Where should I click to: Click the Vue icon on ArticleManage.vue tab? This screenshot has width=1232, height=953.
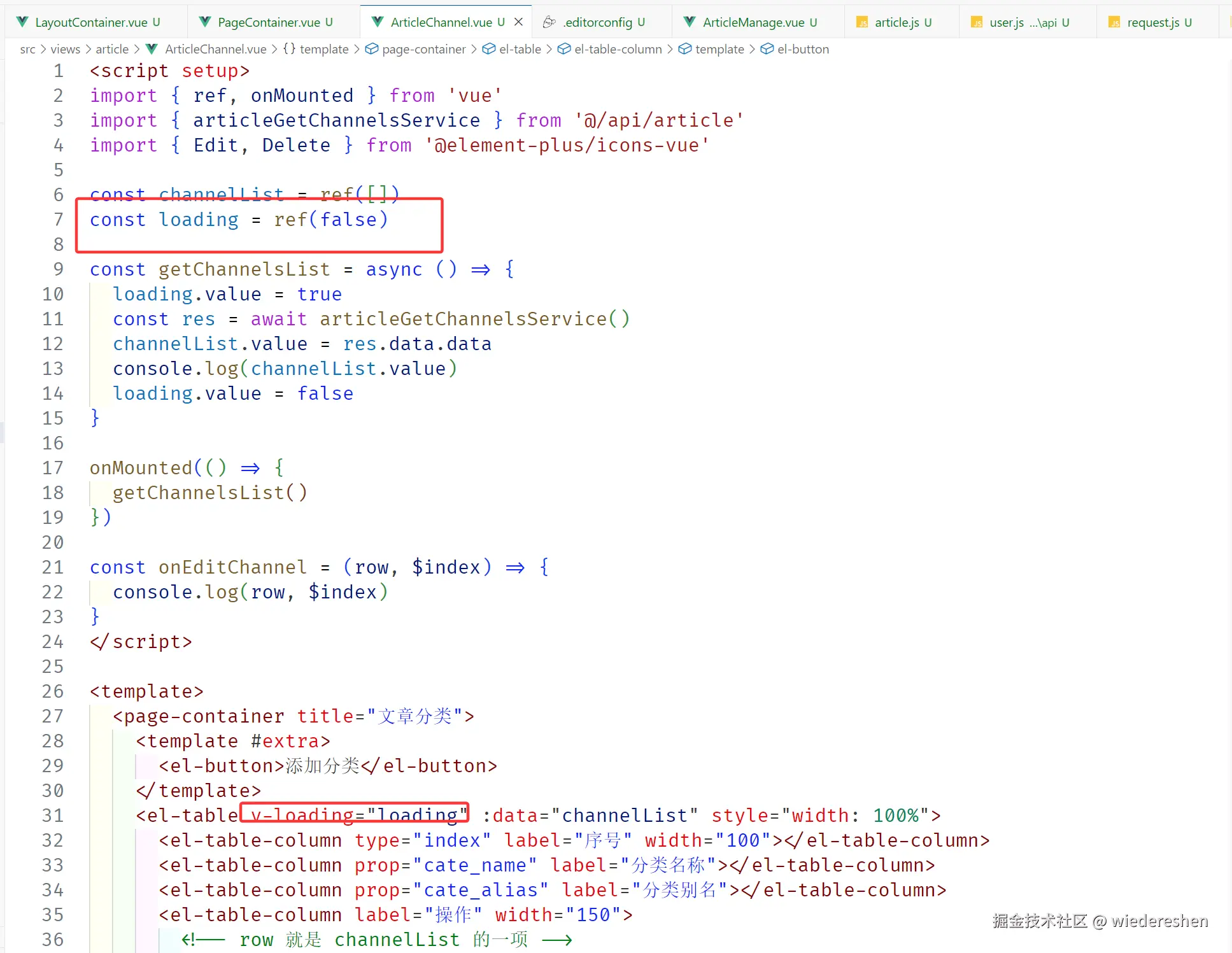click(689, 22)
